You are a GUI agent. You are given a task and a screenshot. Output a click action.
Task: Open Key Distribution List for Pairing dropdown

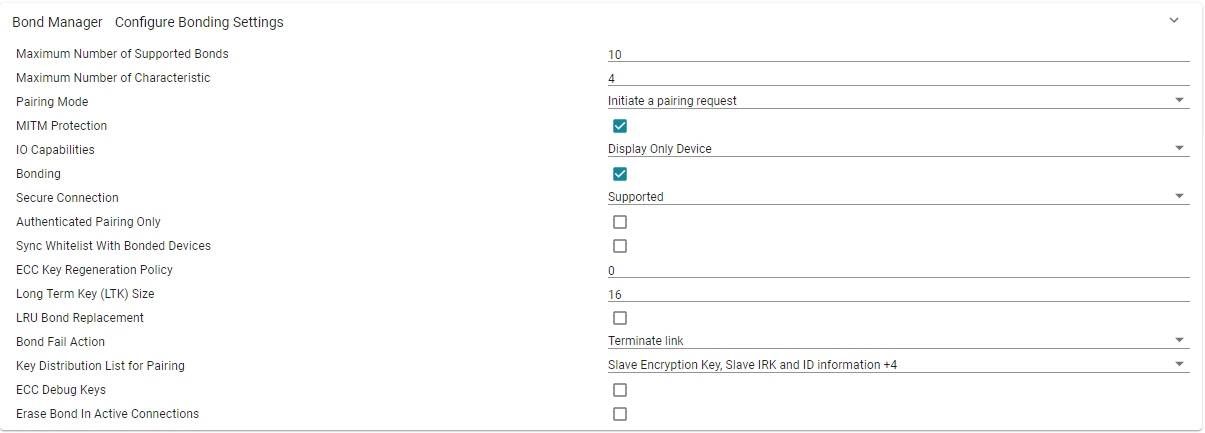tap(897, 365)
